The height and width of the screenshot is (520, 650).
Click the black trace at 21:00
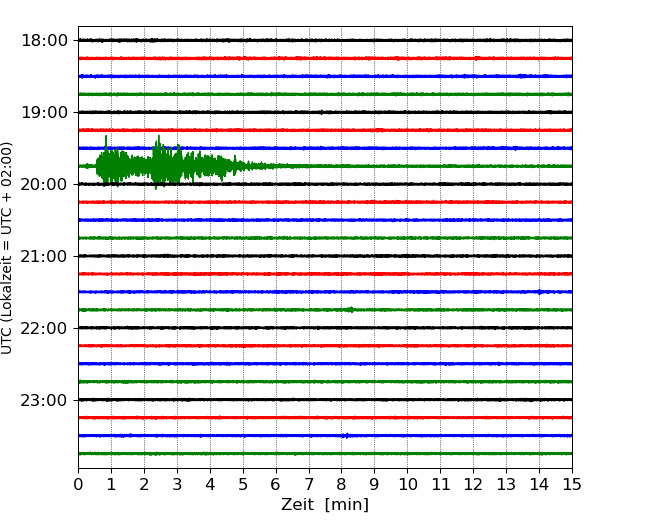(x=325, y=256)
